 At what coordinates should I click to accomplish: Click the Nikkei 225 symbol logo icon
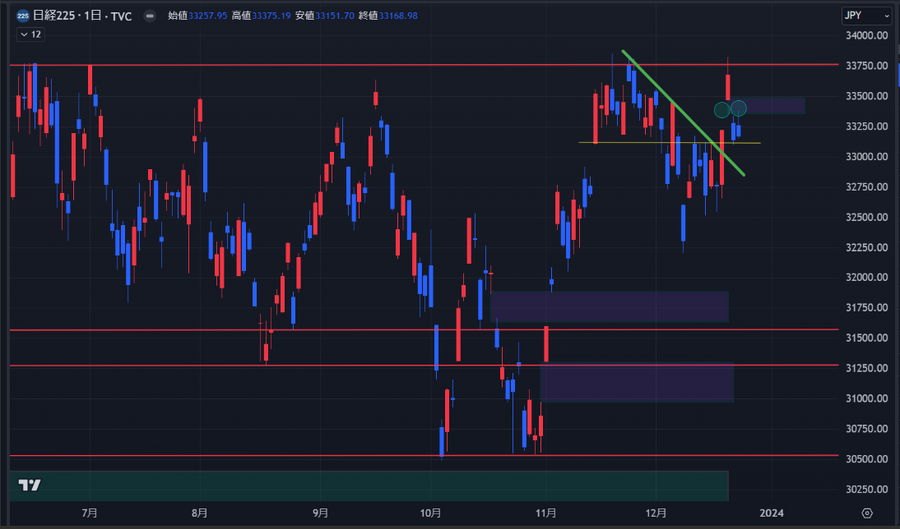click(23, 16)
